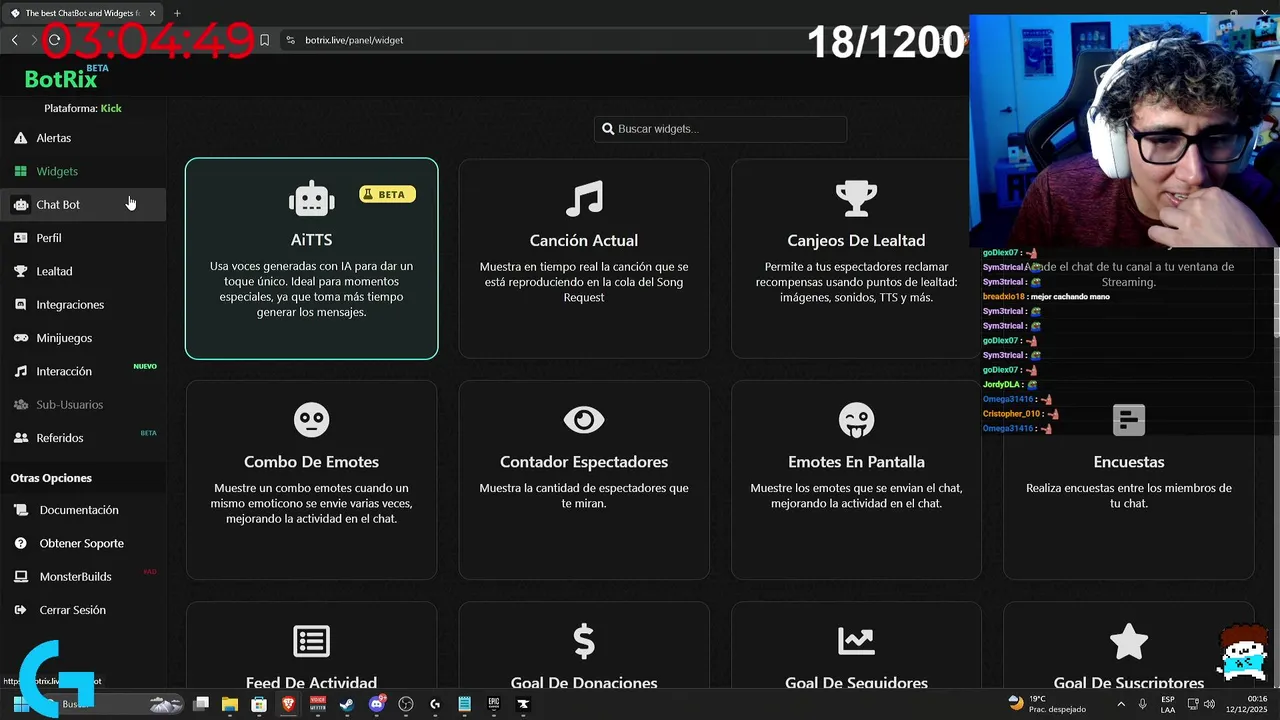
Task: Click the microphone icon in the system tray
Action: (1142, 704)
